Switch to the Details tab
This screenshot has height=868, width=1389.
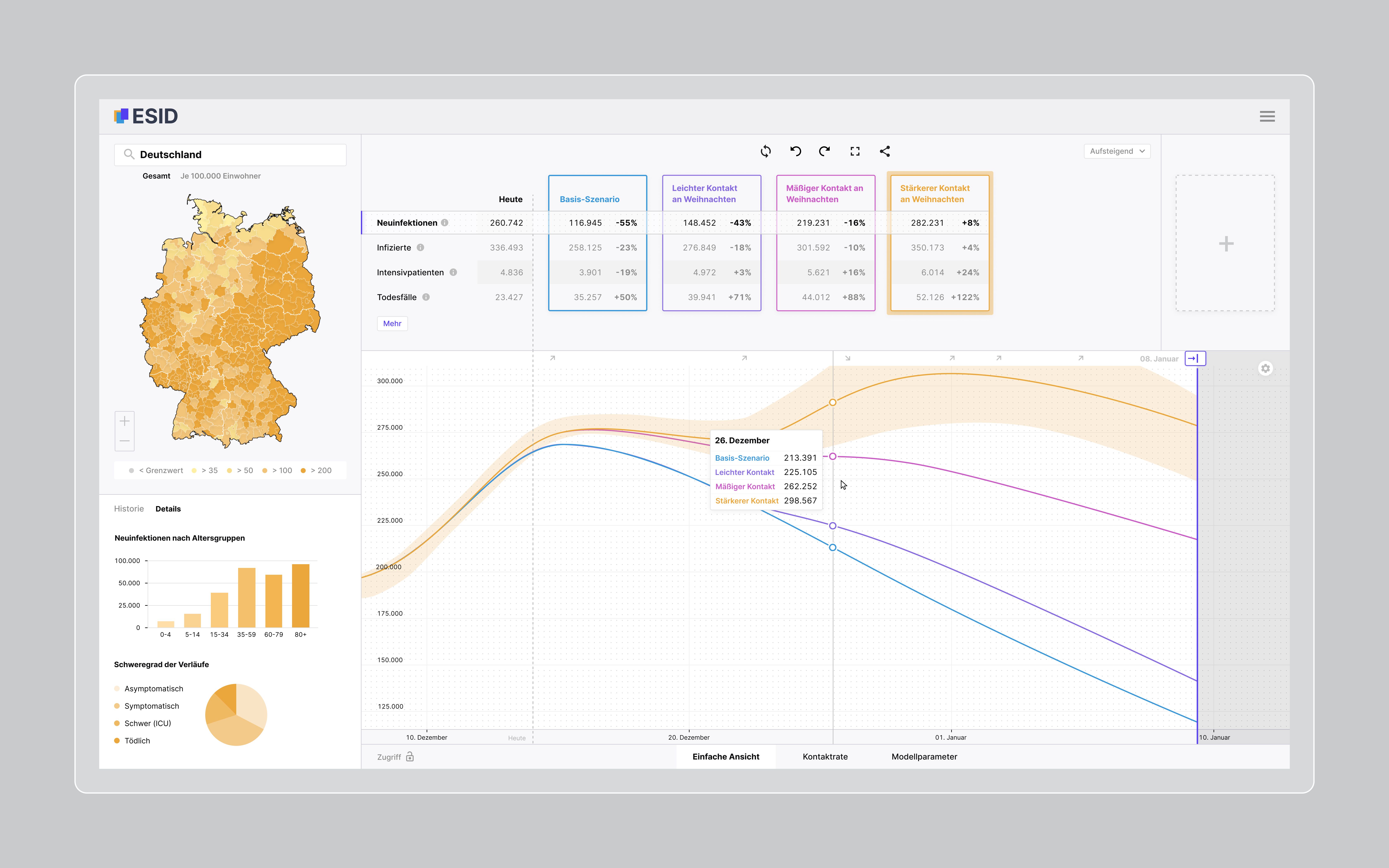pos(168,509)
